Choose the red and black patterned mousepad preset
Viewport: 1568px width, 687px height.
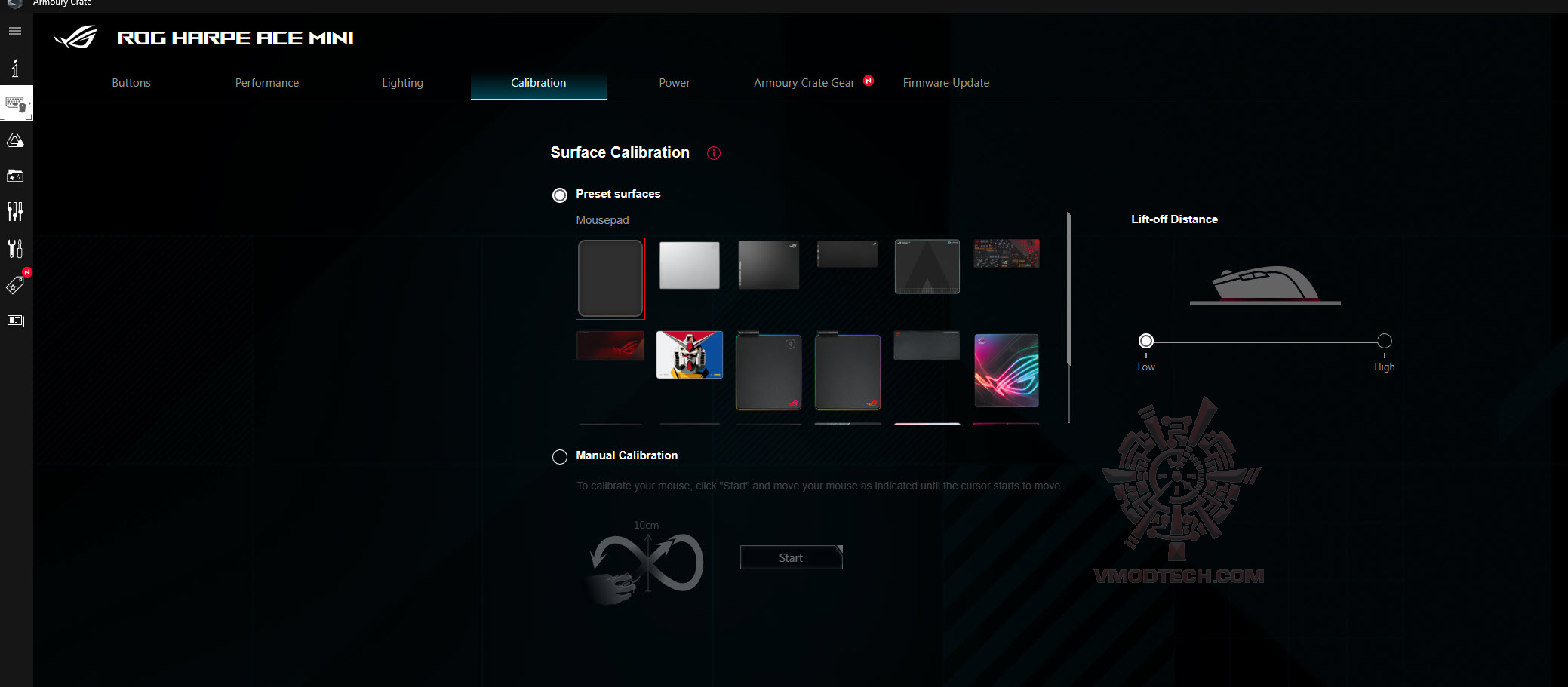coord(1007,253)
